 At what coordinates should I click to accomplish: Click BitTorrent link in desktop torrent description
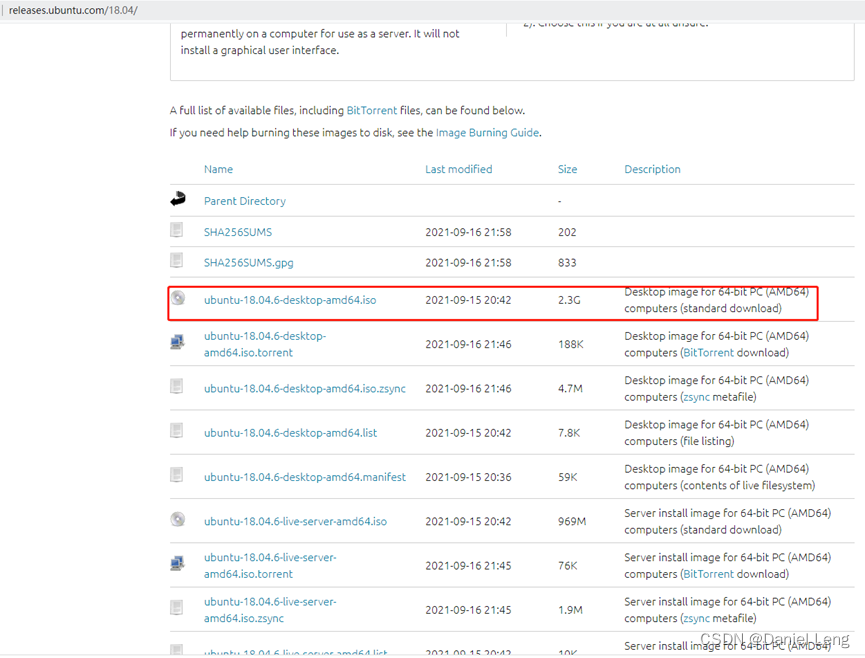pyautogui.click(x=708, y=352)
